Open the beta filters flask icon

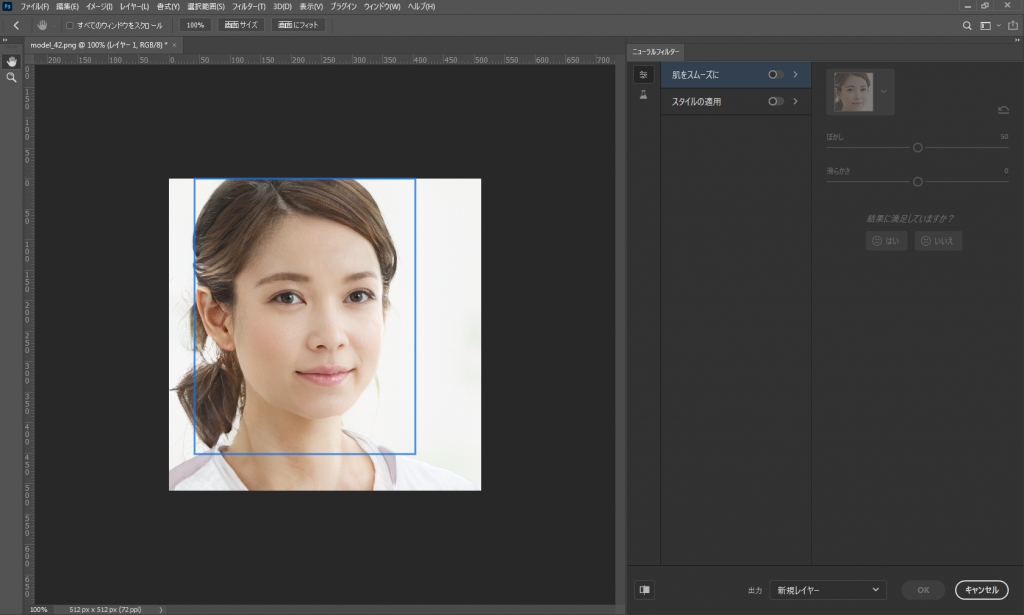[644, 95]
